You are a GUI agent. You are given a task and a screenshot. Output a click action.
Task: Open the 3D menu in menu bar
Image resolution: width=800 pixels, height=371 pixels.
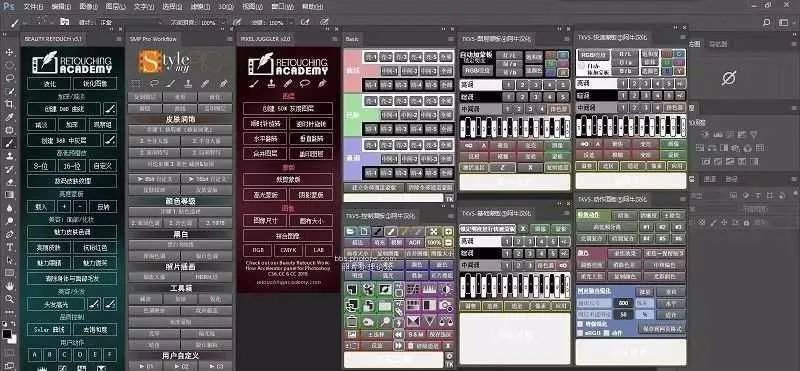point(226,7)
